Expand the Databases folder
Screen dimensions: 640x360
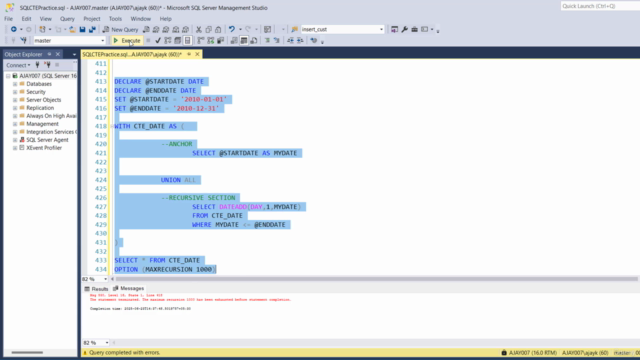(15, 84)
